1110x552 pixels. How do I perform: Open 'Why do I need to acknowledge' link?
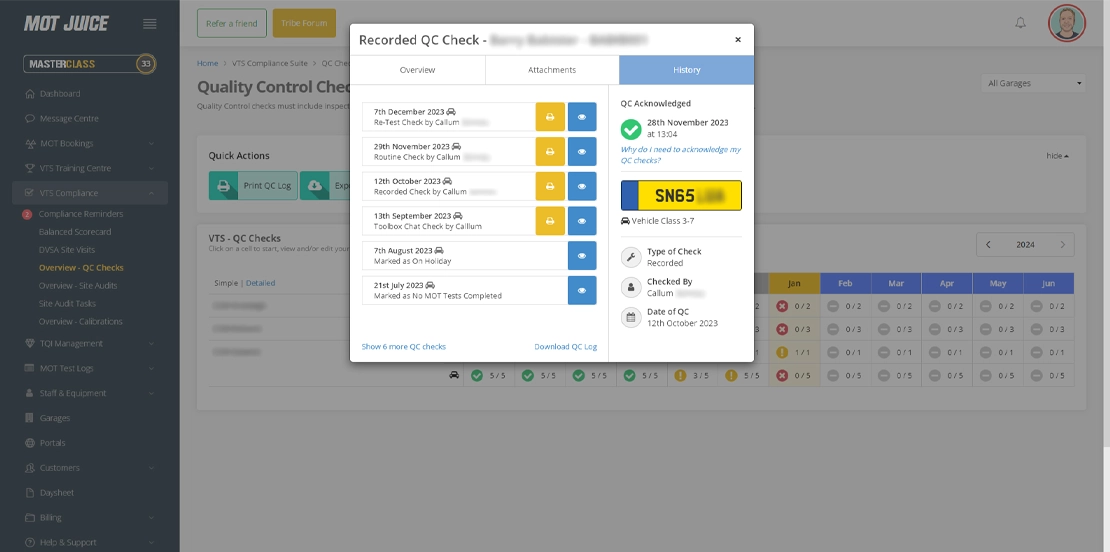(680, 155)
